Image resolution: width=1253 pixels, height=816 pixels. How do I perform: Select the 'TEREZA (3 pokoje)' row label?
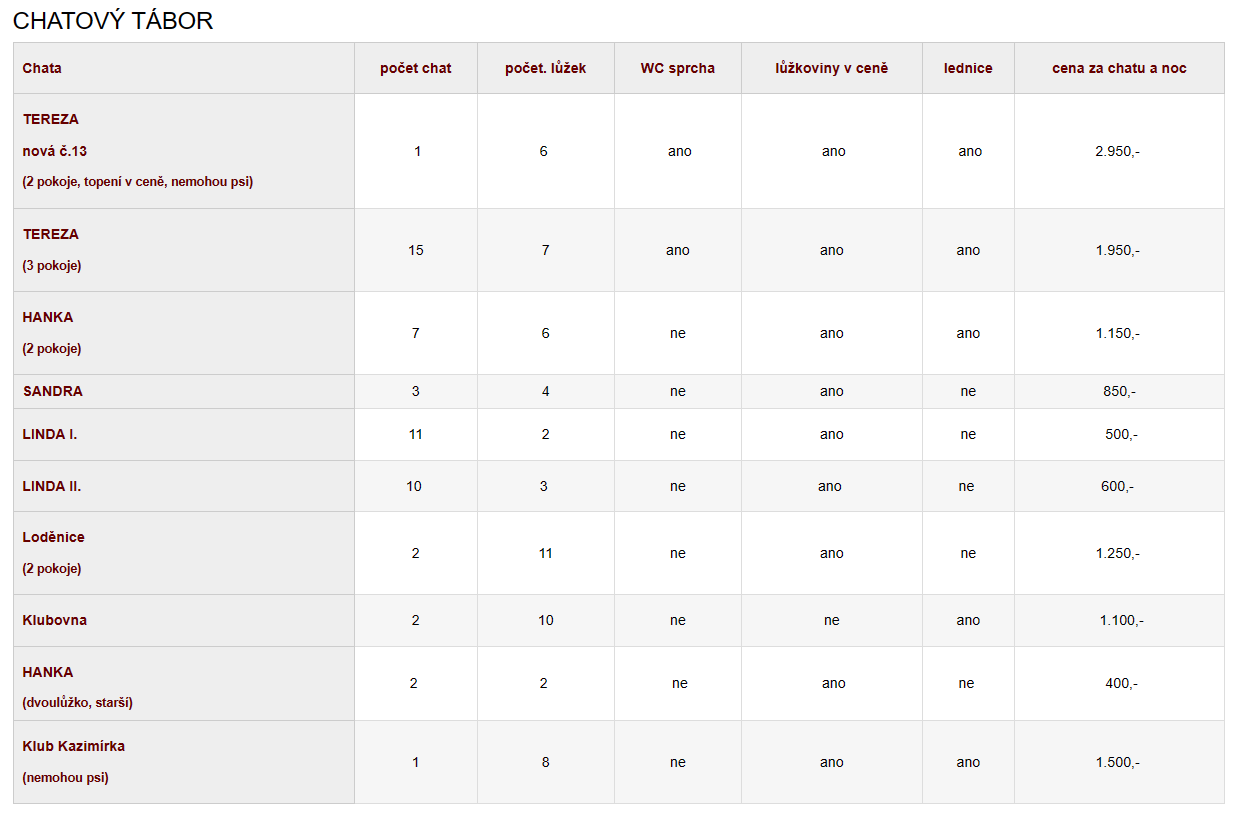click(51, 234)
